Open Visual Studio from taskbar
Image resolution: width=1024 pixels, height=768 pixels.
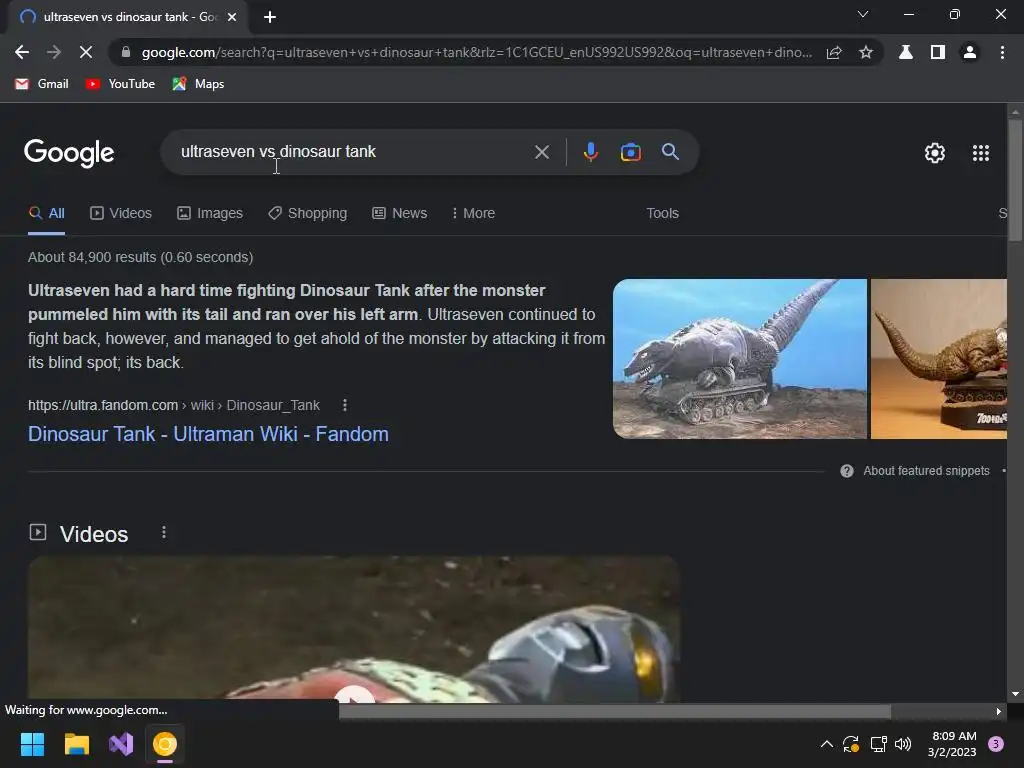[x=121, y=744]
